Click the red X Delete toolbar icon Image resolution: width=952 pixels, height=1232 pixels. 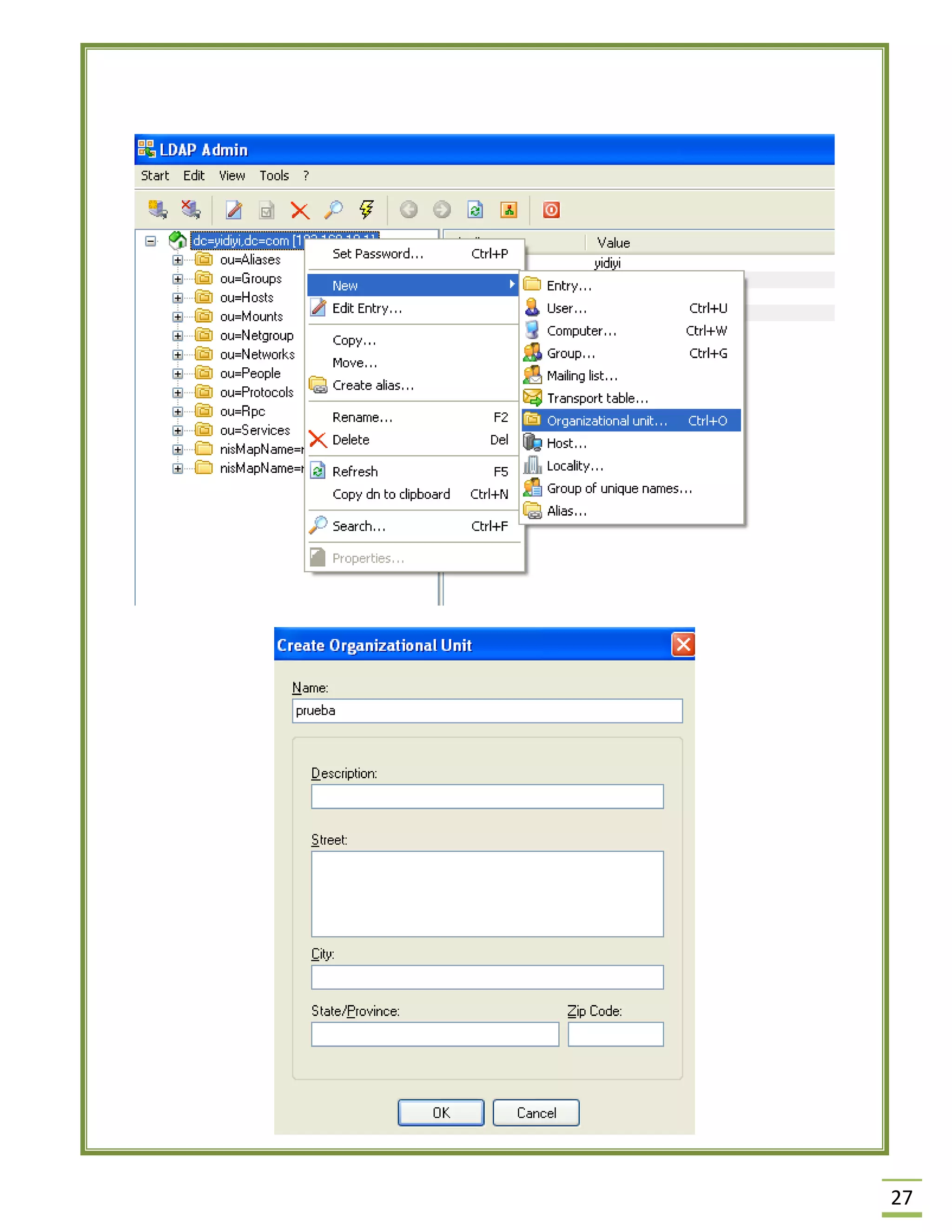click(299, 211)
